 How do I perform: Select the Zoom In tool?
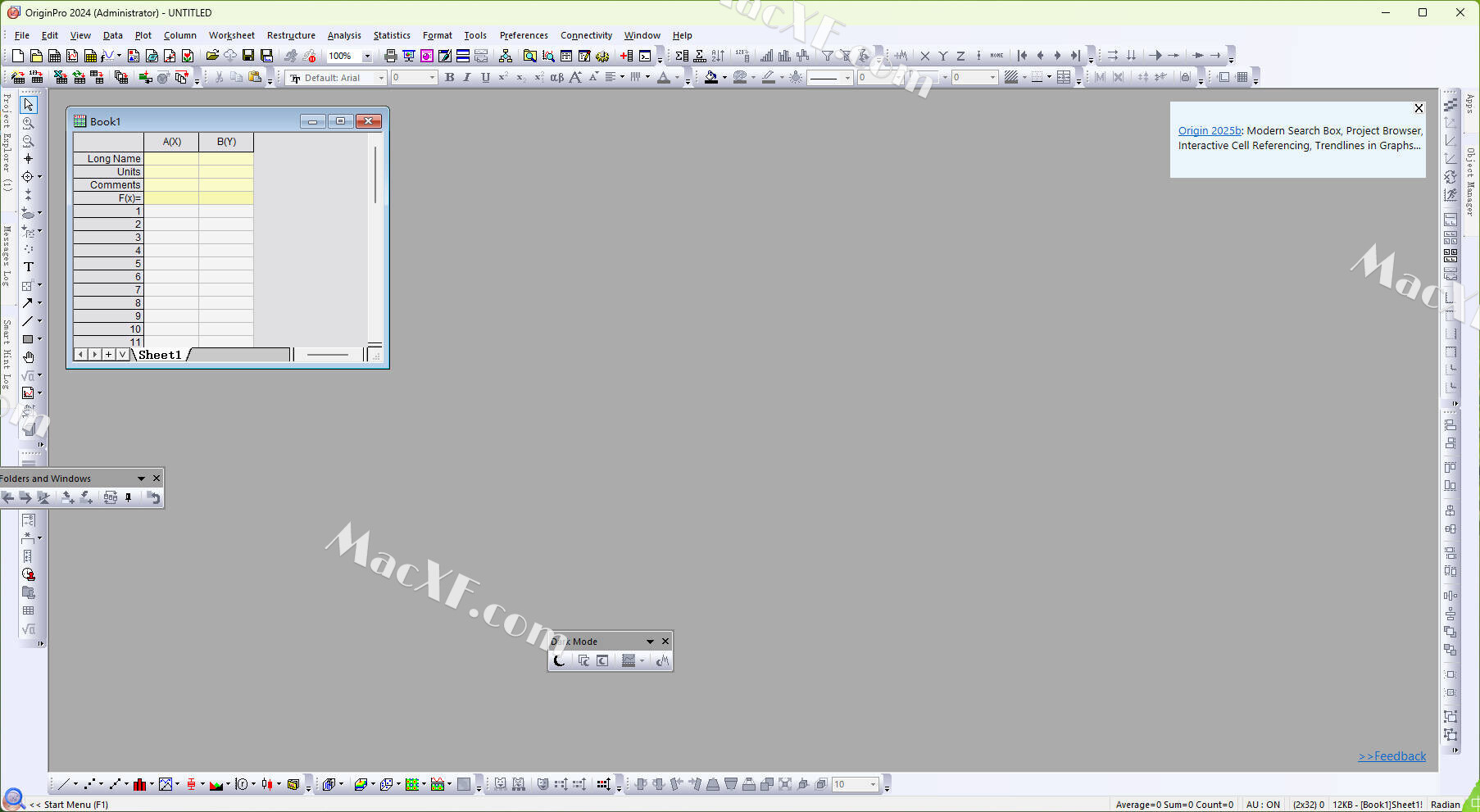[28, 123]
